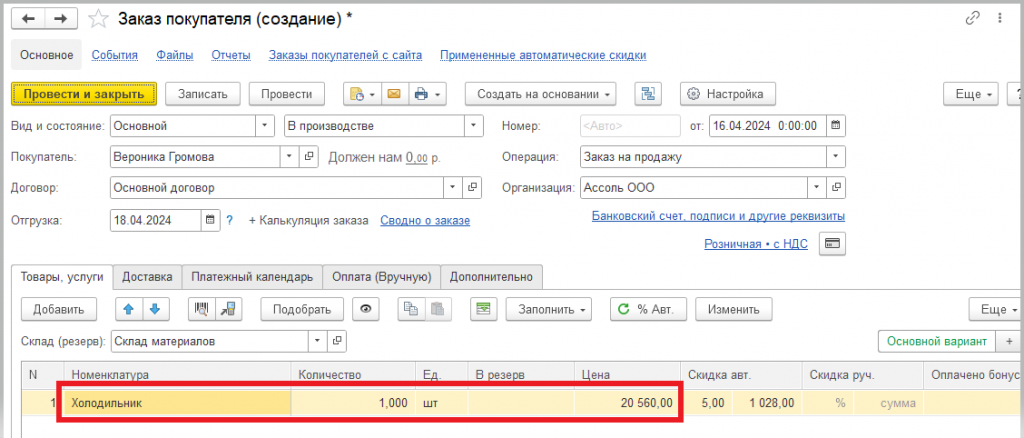Image resolution: width=1024 pixels, height=438 pixels.
Task: Add the document to favorites with star
Action: (x=98, y=19)
